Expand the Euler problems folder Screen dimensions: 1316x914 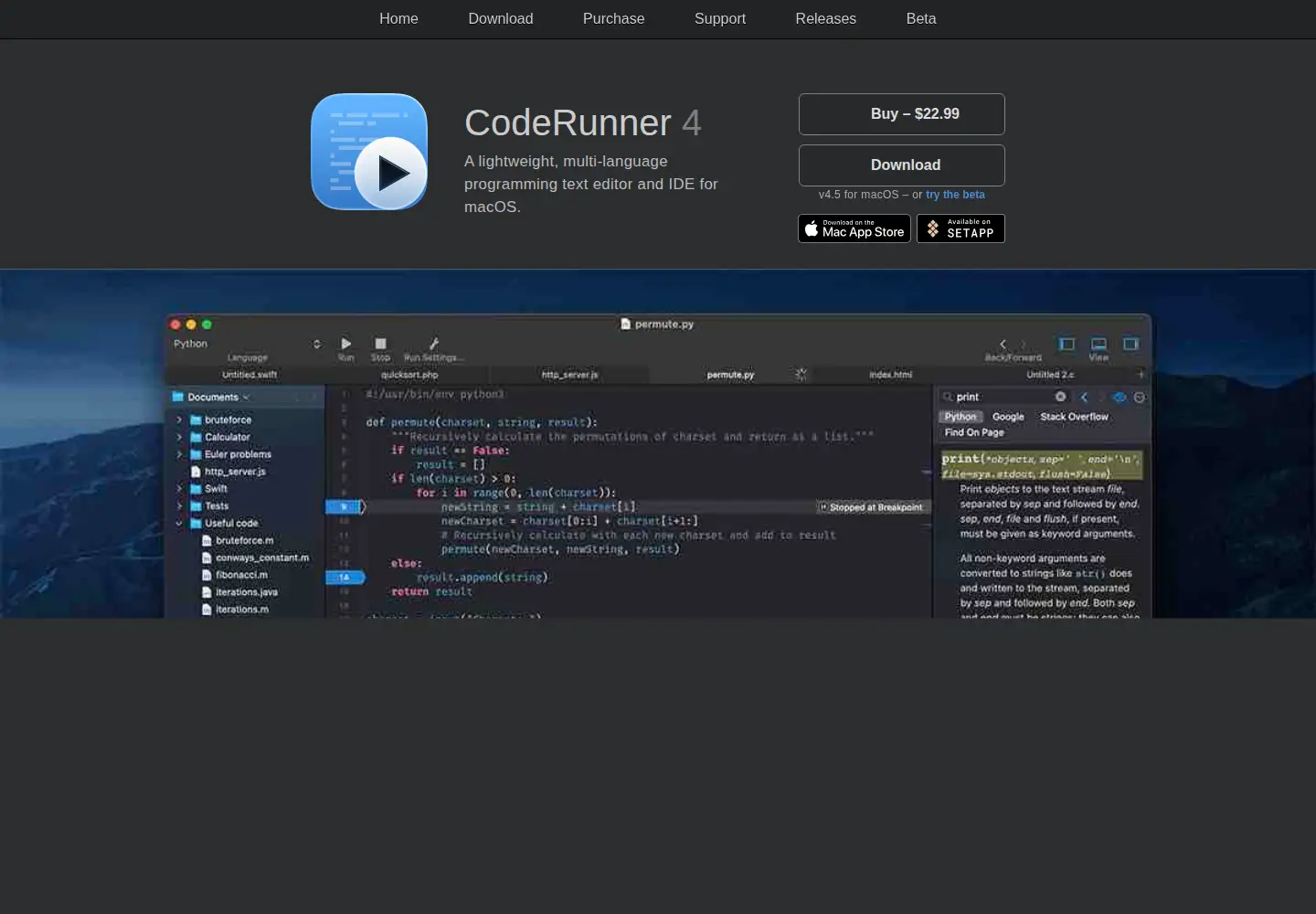tap(179, 454)
